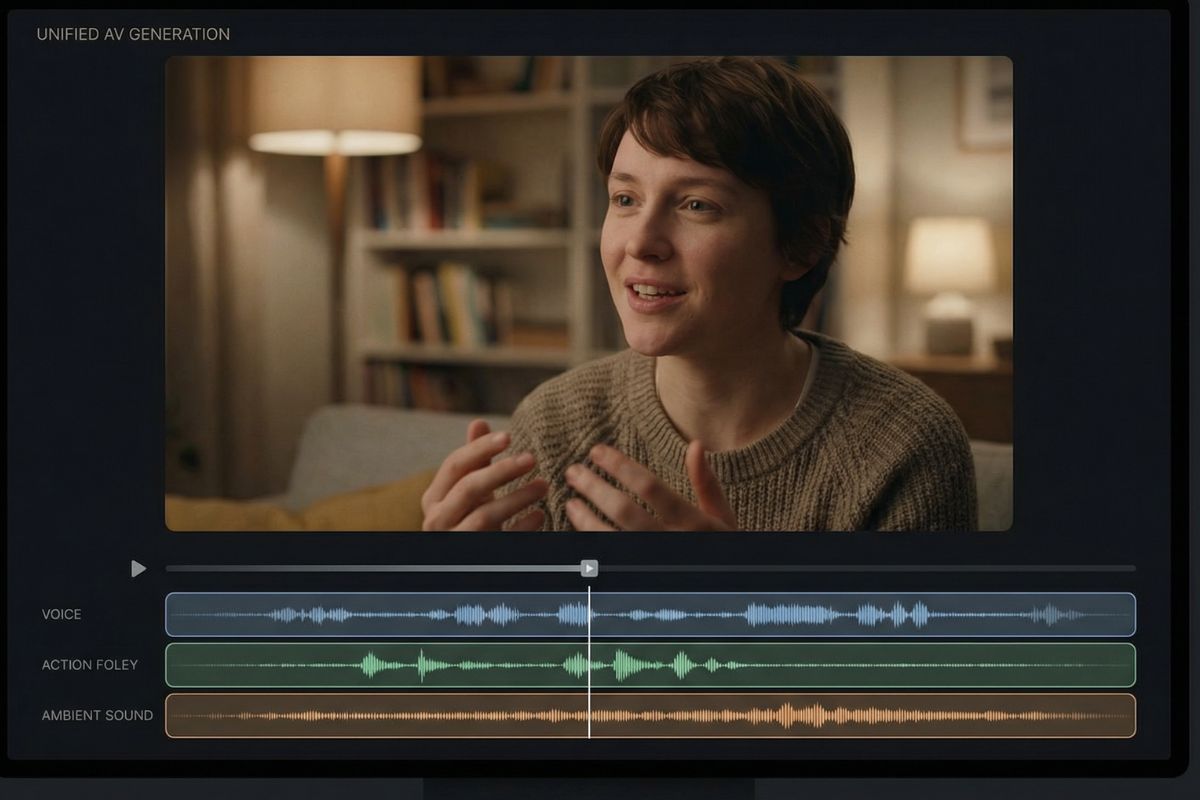Select the AMBIENT SOUND track label
1200x800 pixels.
[x=97, y=715]
